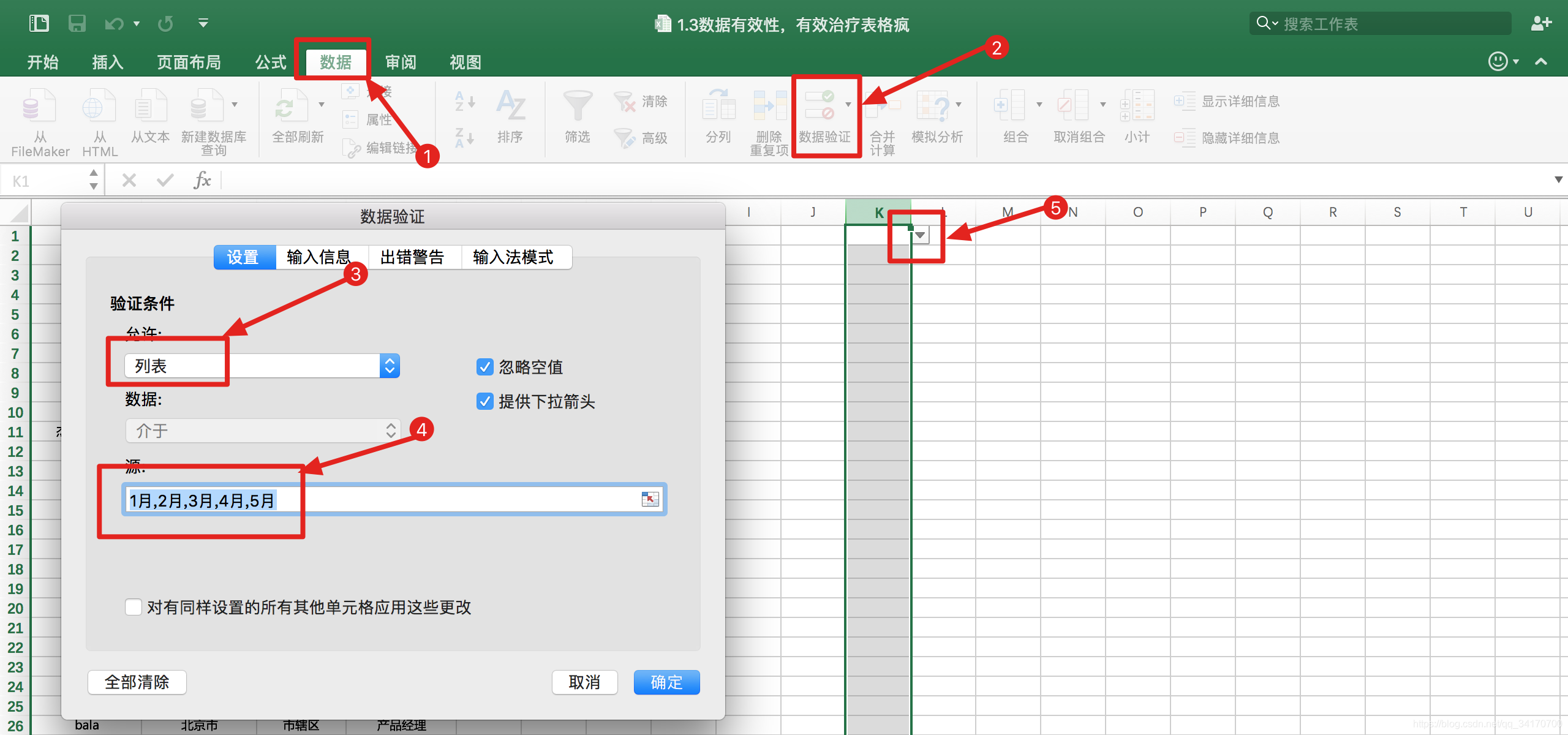Toggle the 提供下拉箭头 checkbox
This screenshot has height=735, width=1568.
(484, 401)
